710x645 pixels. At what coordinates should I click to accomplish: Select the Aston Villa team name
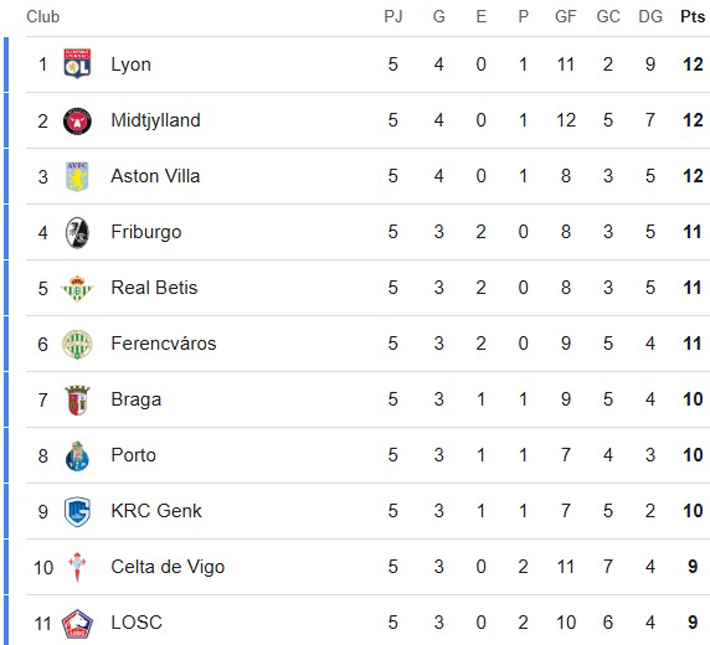(x=155, y=176)
